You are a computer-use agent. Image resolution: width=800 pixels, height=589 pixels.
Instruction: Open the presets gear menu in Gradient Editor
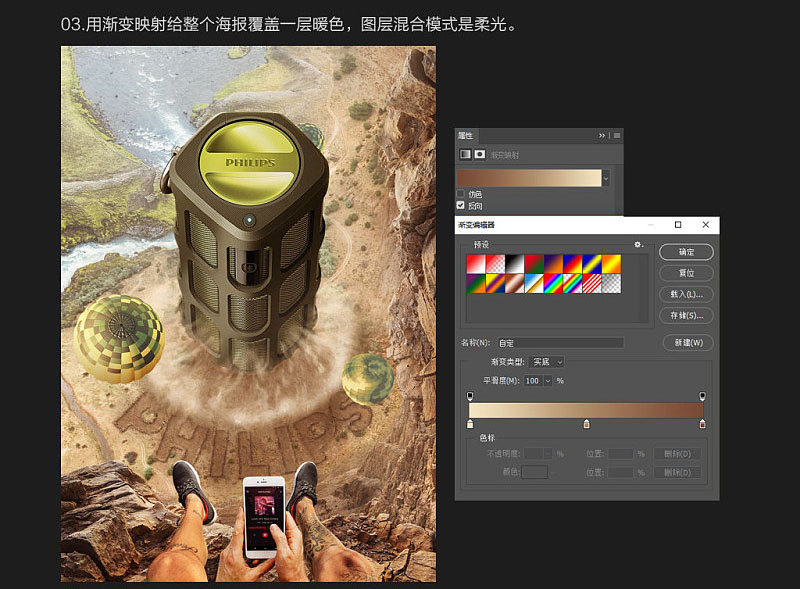click(x=638, y=244)
